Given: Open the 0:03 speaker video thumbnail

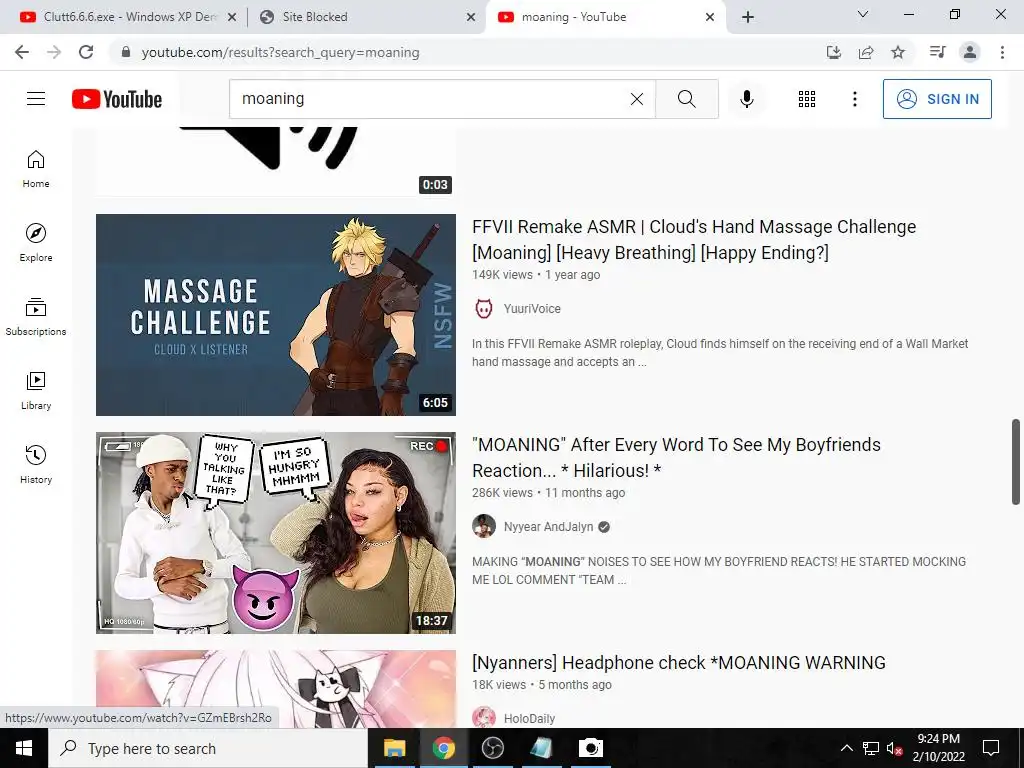Looking at the screenshot, I should click(276, 161).
